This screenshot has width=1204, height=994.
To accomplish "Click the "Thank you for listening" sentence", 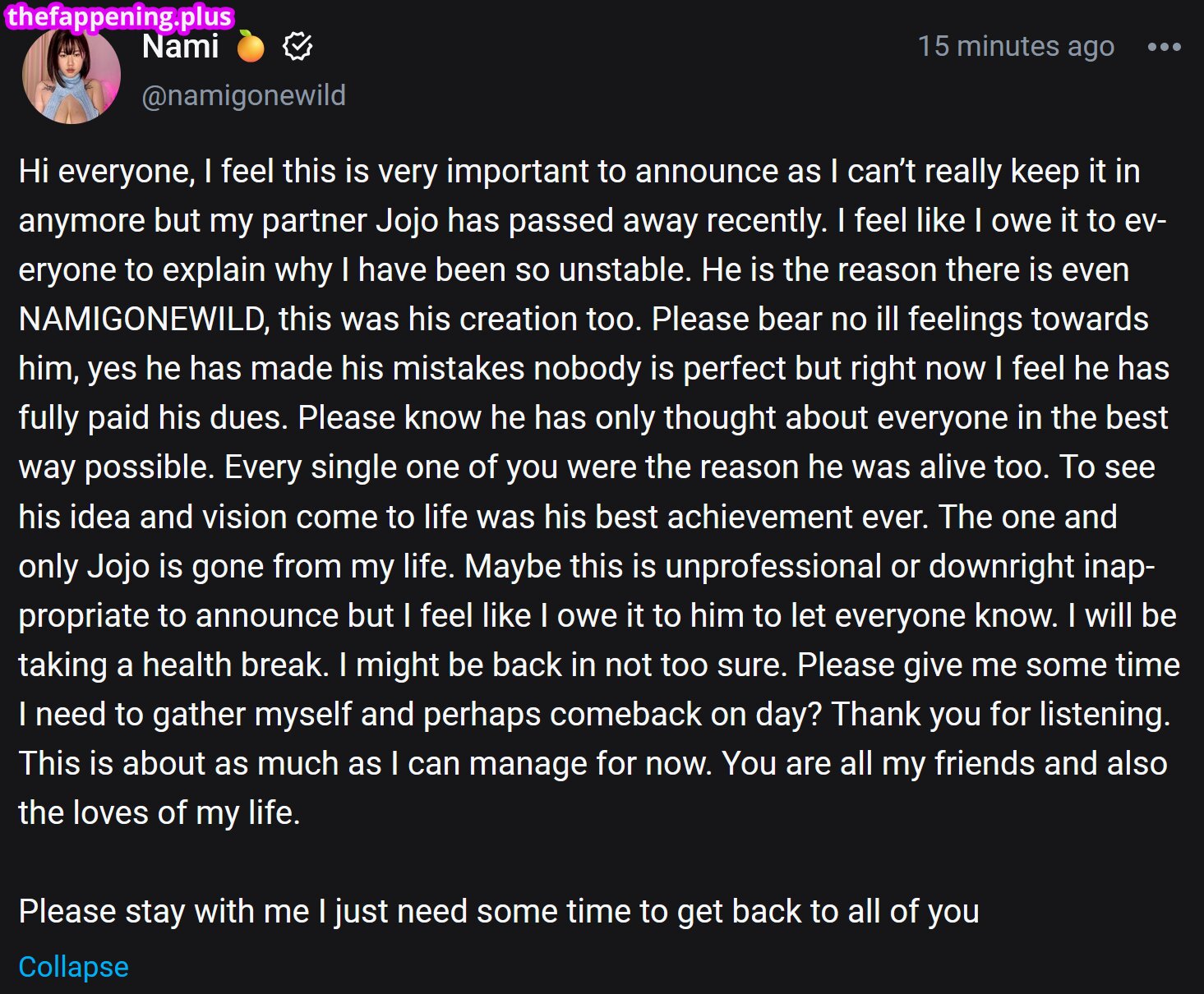I will [1000, 714].
